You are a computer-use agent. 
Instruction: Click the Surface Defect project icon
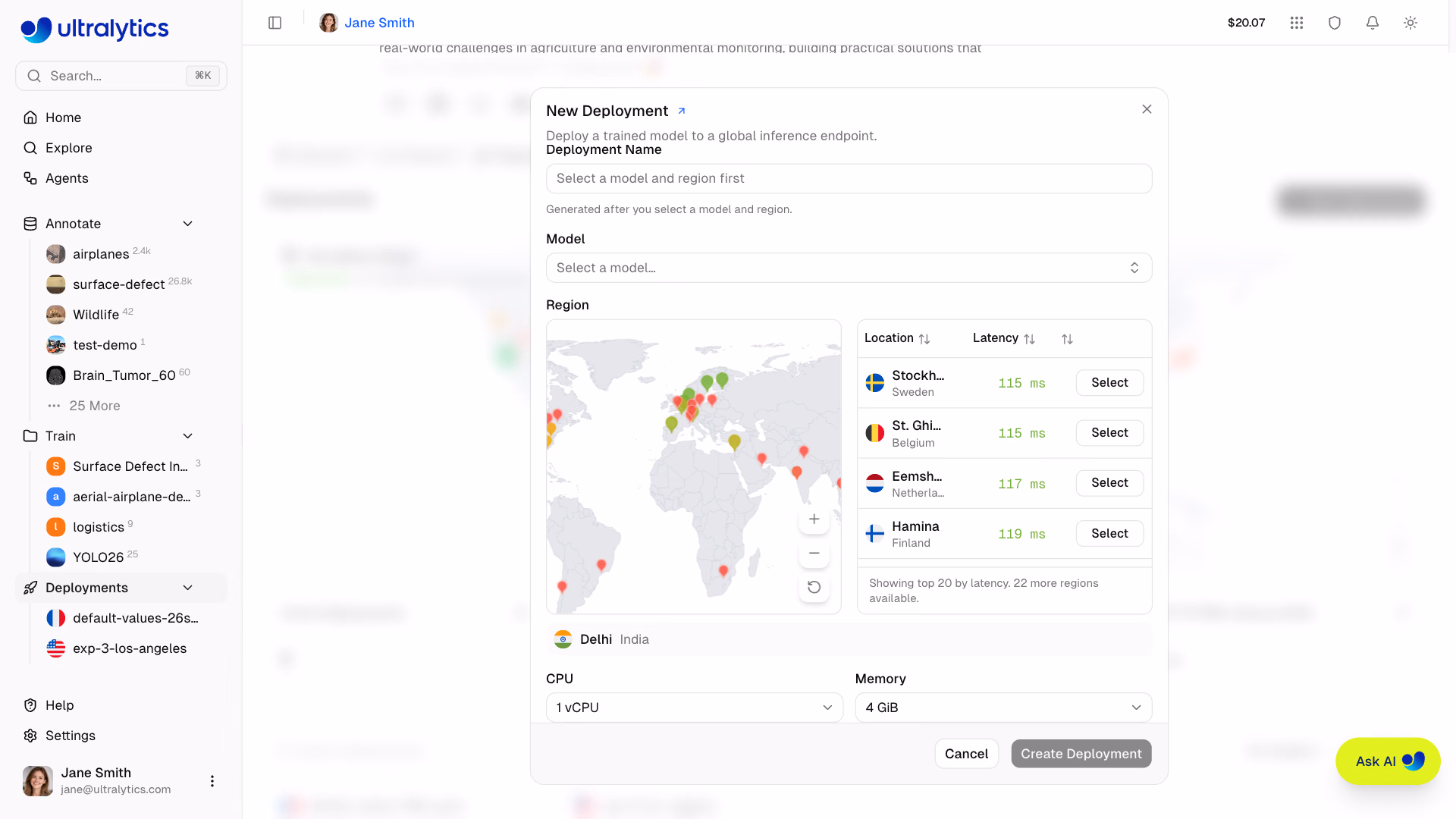pos(56,466)
